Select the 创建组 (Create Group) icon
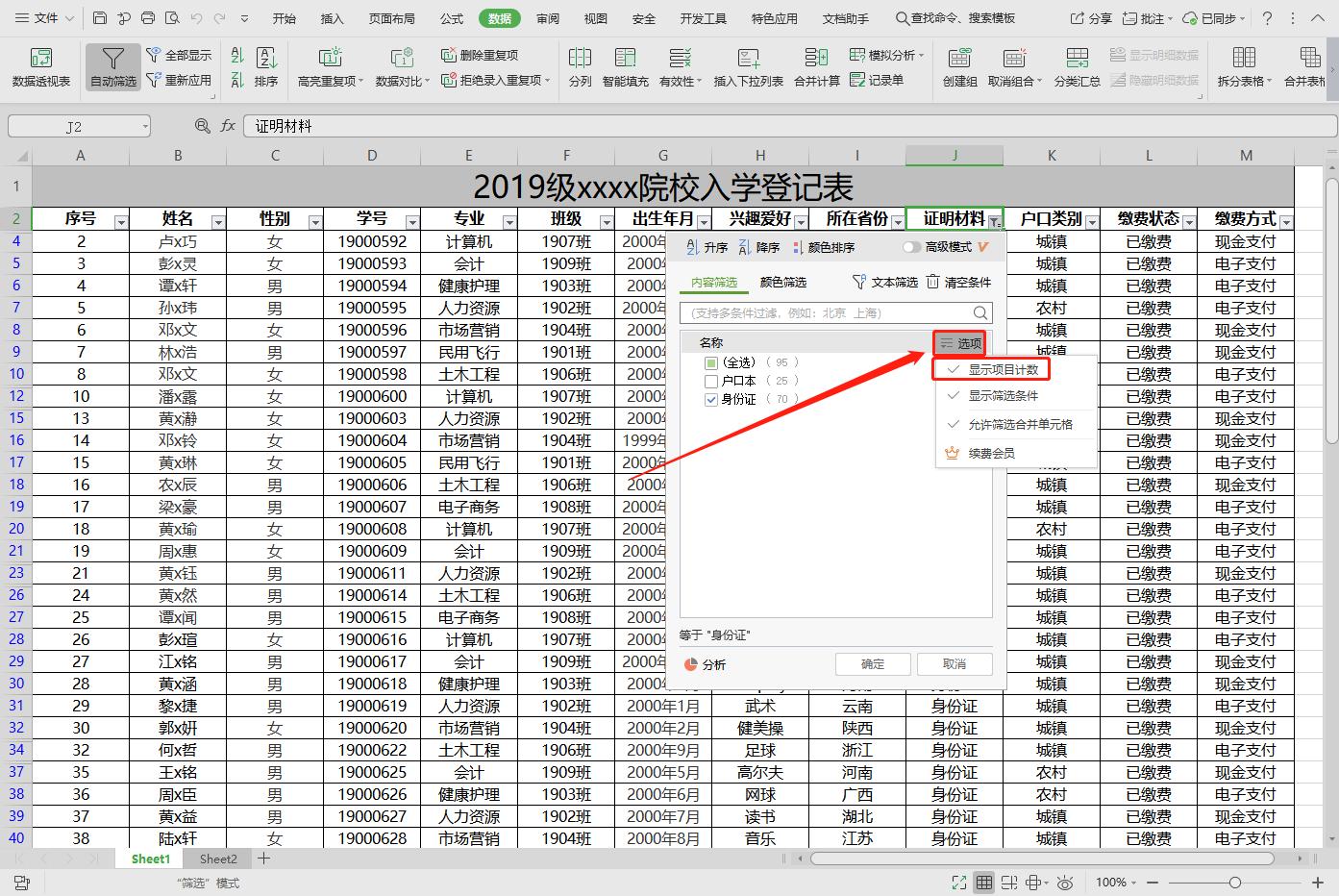 (958, 67)
